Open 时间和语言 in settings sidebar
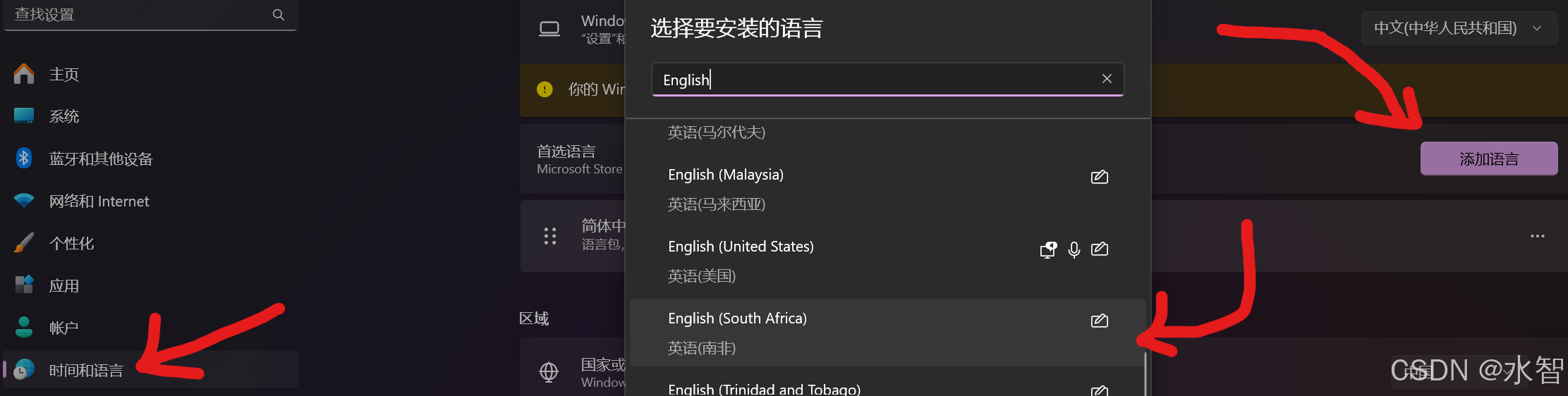 [x=150, y=369]
